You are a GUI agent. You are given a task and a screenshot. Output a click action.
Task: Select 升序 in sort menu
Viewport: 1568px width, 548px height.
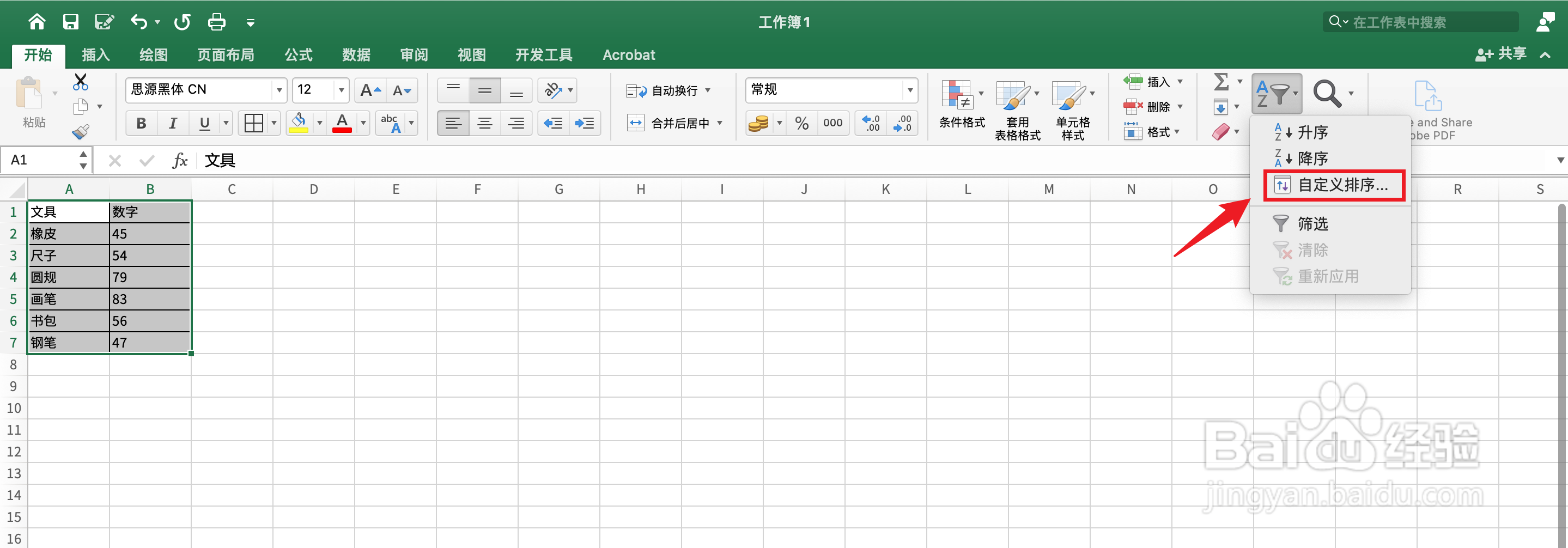[1330, 132]
